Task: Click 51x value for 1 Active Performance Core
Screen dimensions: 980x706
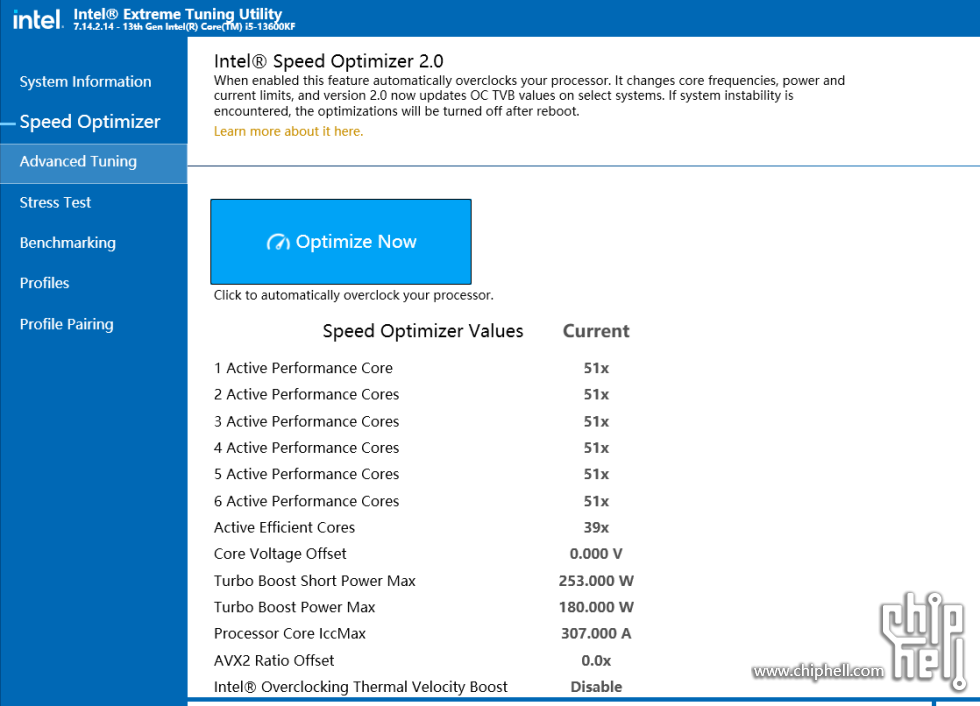Action: tap(596, 368)
